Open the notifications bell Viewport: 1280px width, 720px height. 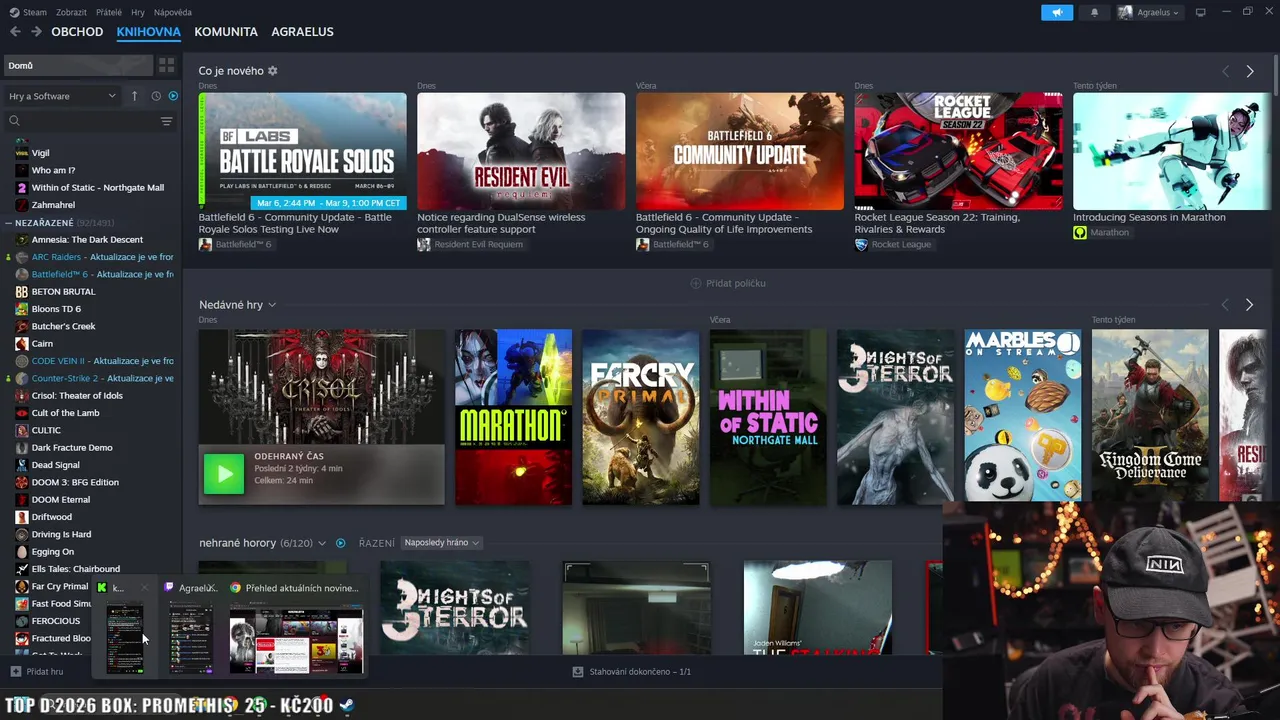(x=1094, y=12)
